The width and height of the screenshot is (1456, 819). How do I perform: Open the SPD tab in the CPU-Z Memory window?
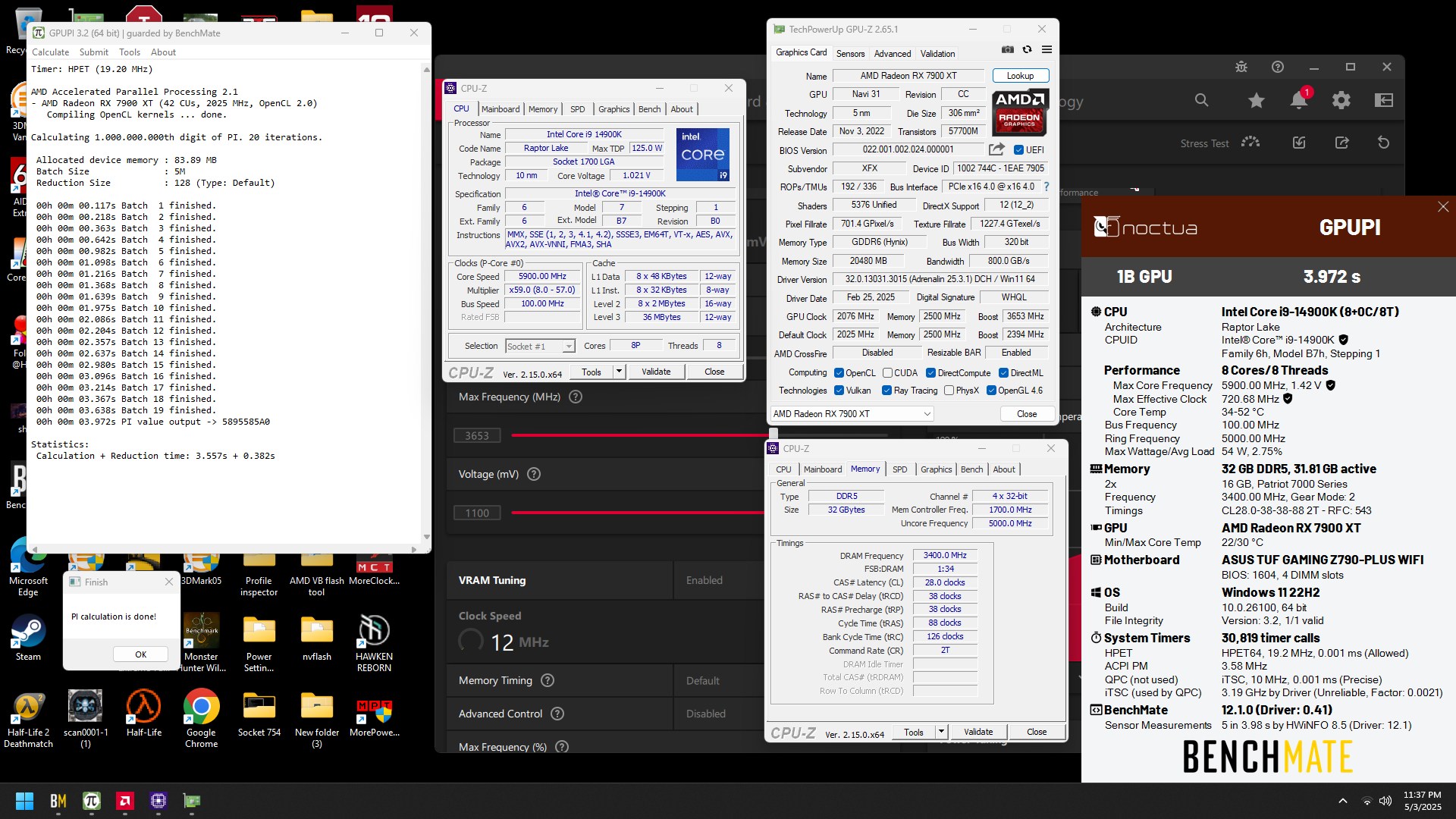click(899, 469)
